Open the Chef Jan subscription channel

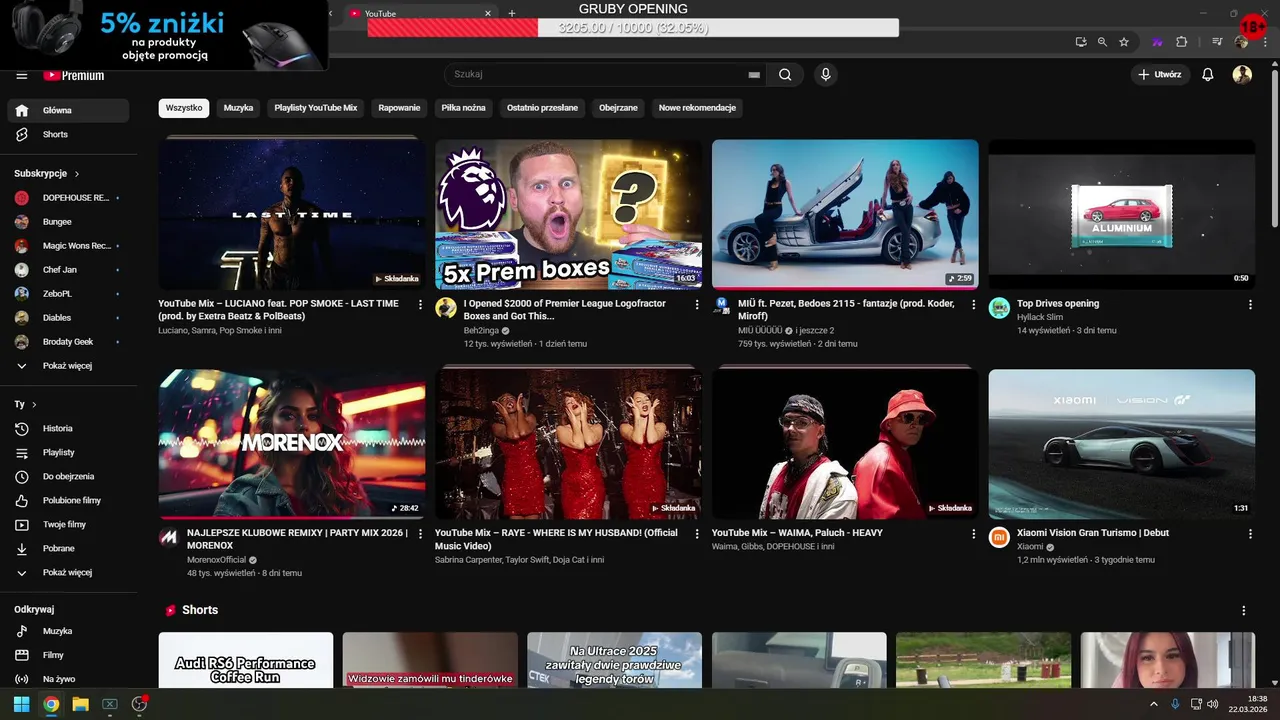[68, 270]
